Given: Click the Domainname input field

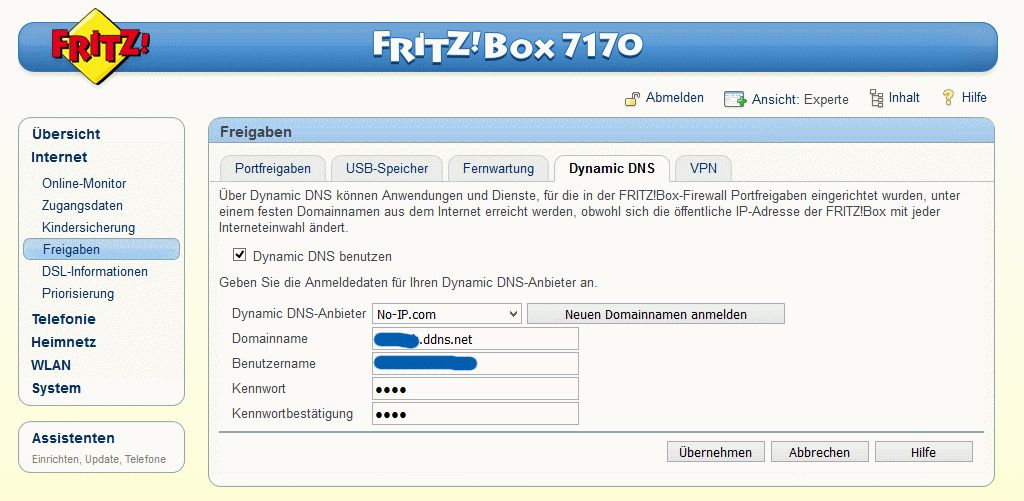Looking at the screenshot, I should [475, 339].
